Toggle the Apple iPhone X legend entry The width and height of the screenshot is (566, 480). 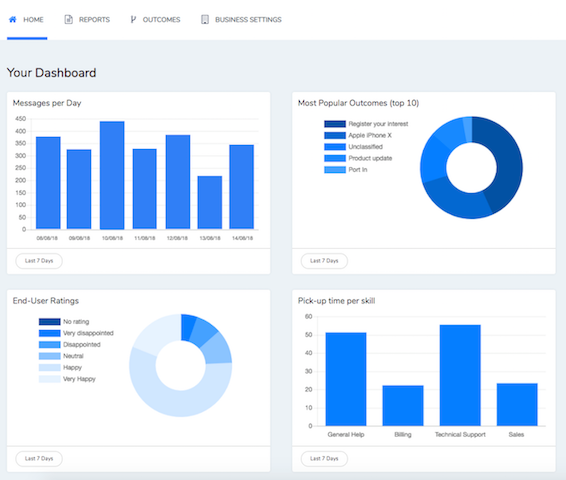[x=358, y=135]
